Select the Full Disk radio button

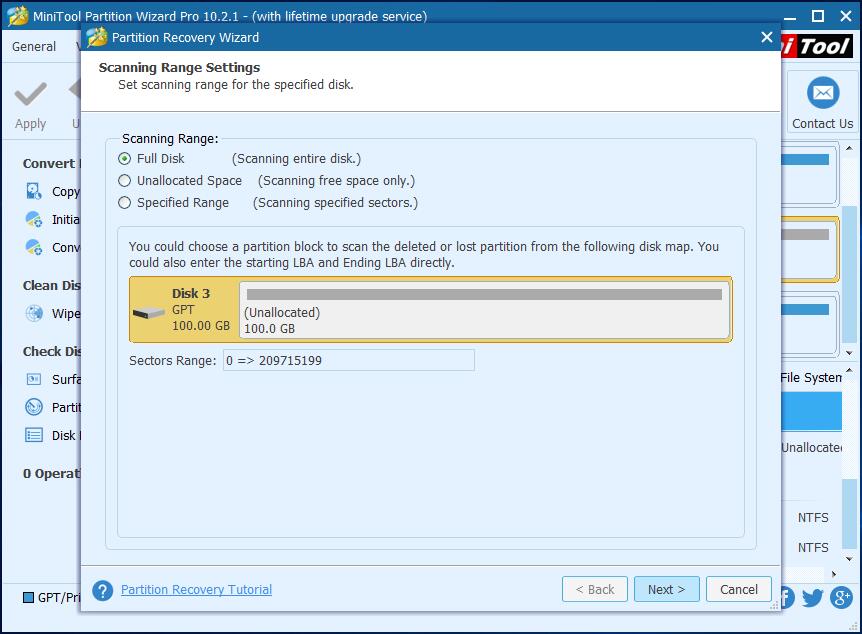pos(125,158)
